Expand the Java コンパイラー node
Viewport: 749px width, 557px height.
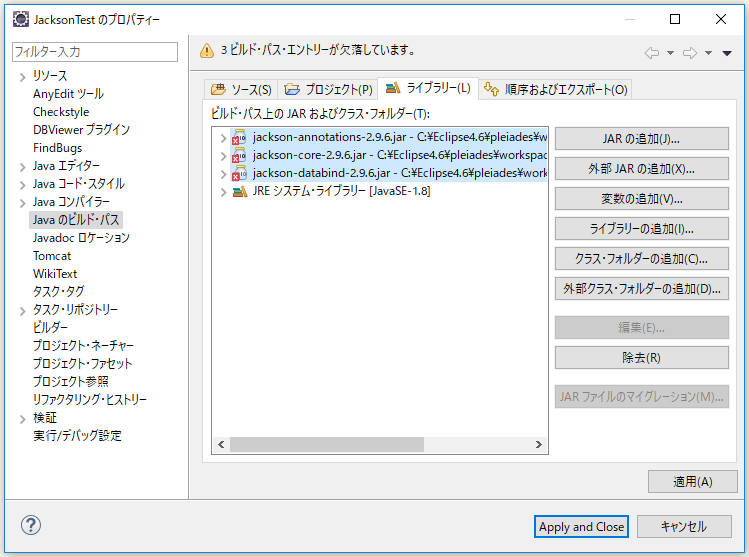pyautogui.click(x=22, y=203)
